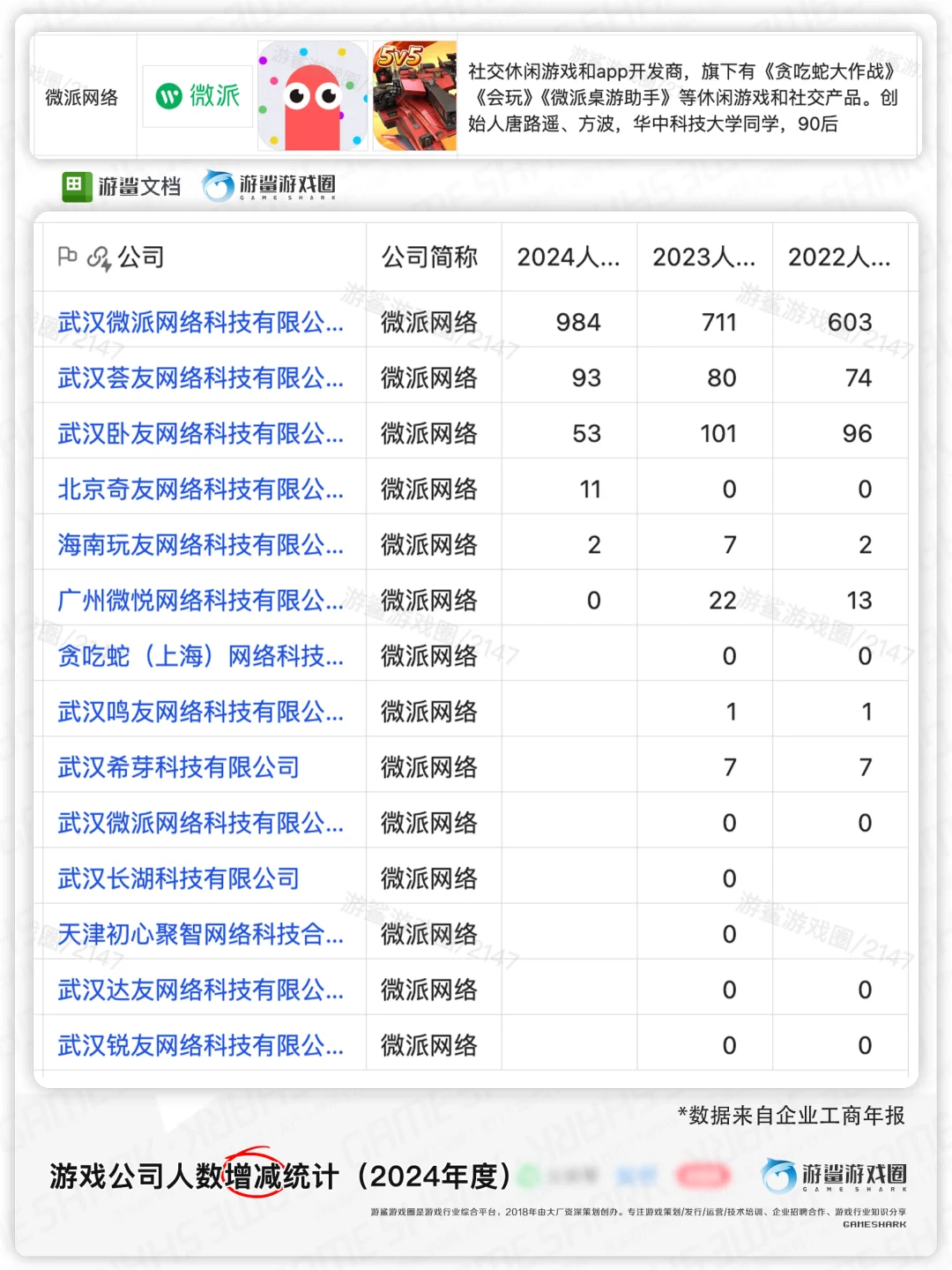
Task: Click 微派网络 abbreviation in 北京奇友 row
Action: tap(429, 489)
